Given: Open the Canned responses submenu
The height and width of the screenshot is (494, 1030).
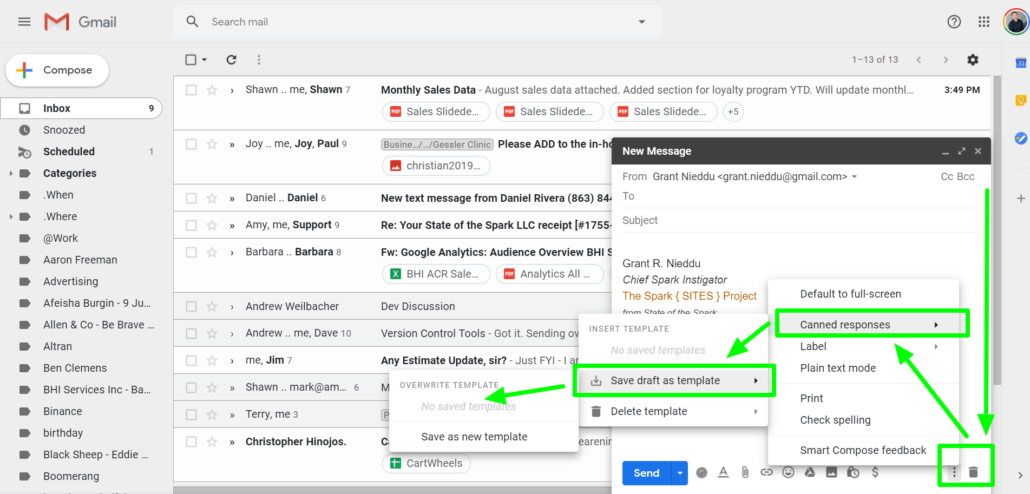Looking at the screenshot, I should [x=864, y=325].
